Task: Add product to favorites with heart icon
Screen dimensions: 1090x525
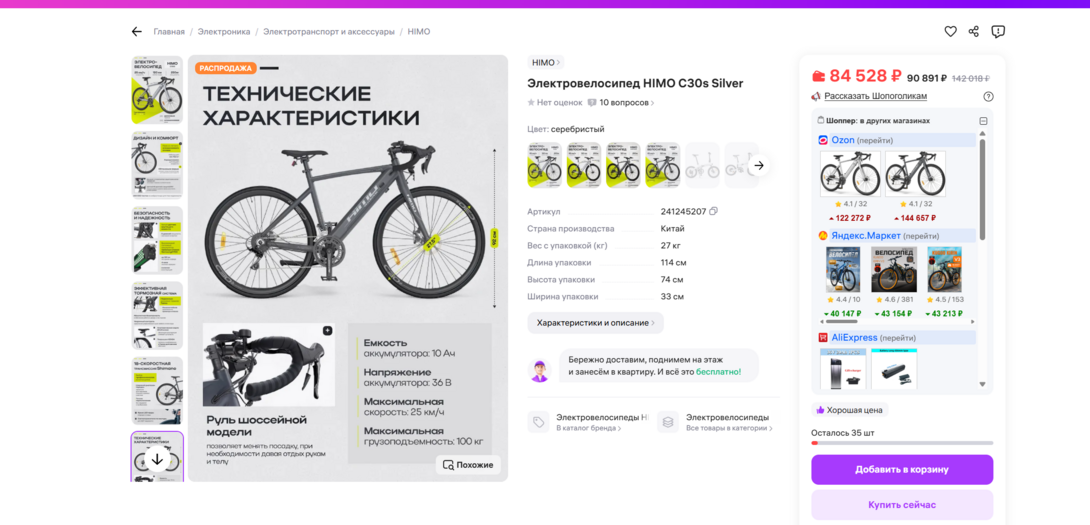Action: (x=950, y=31)
